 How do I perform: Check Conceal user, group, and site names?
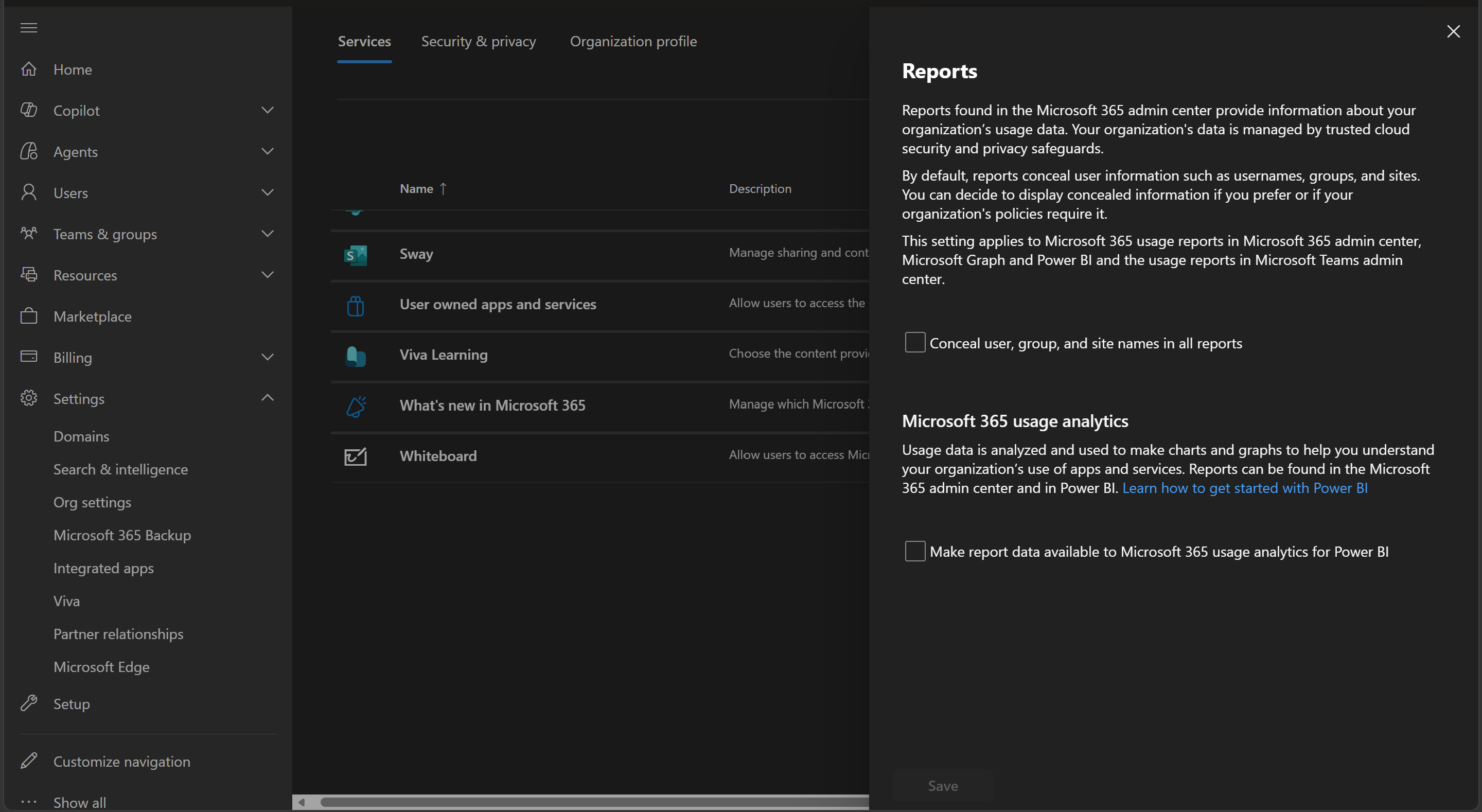pyautogui.click(x=915, y=342)
